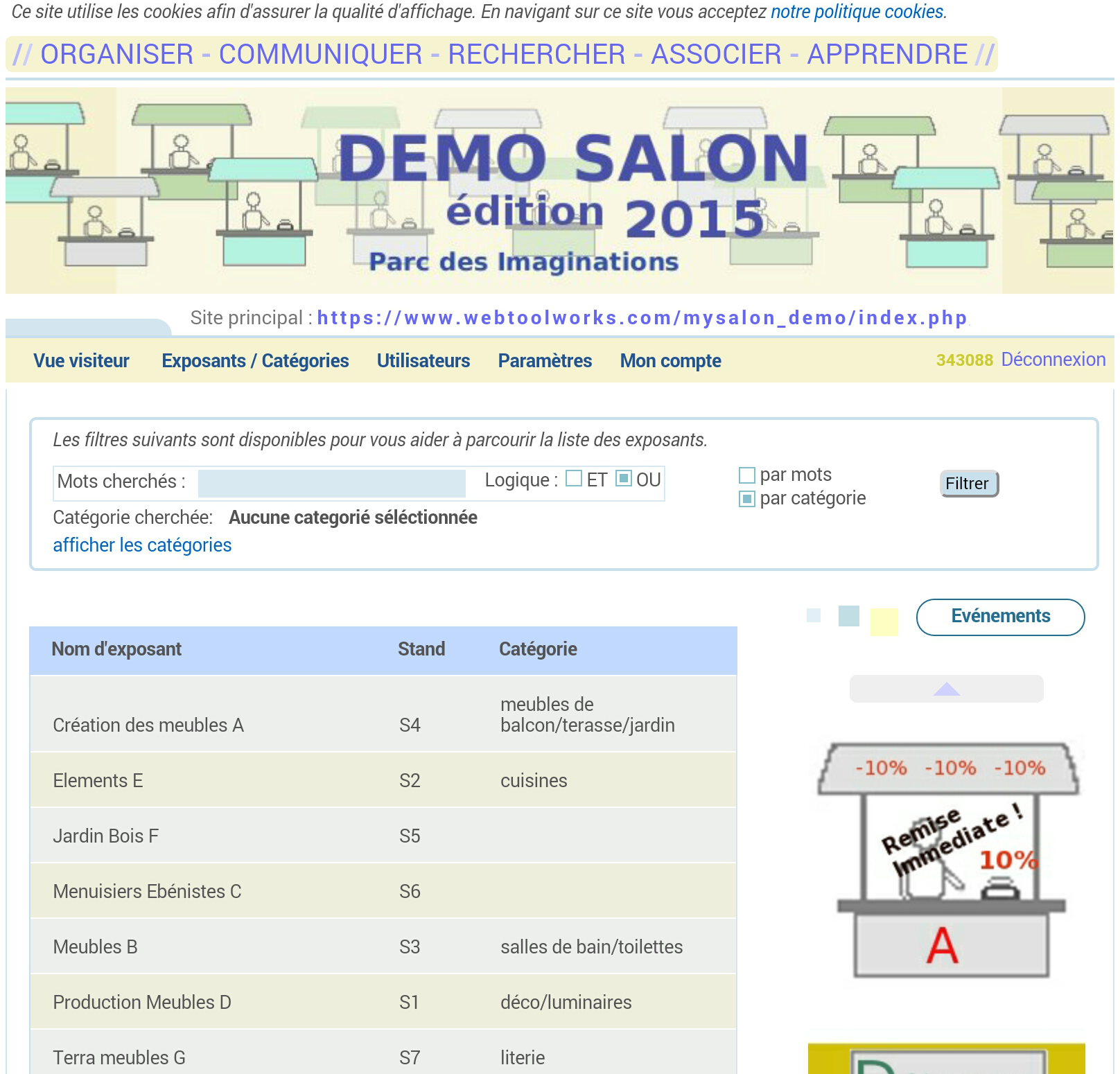Click the medium teal square swatch

tap(848, 616)
